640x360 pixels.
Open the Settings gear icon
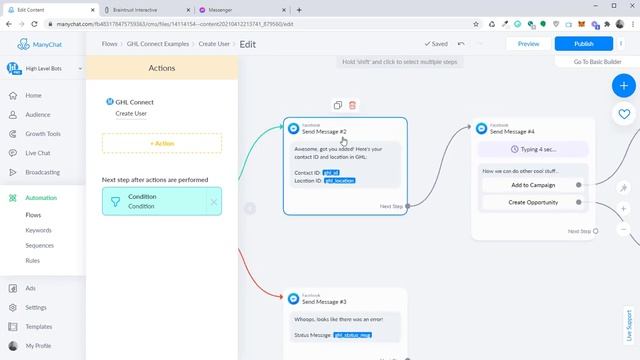(x=13, y=308)
